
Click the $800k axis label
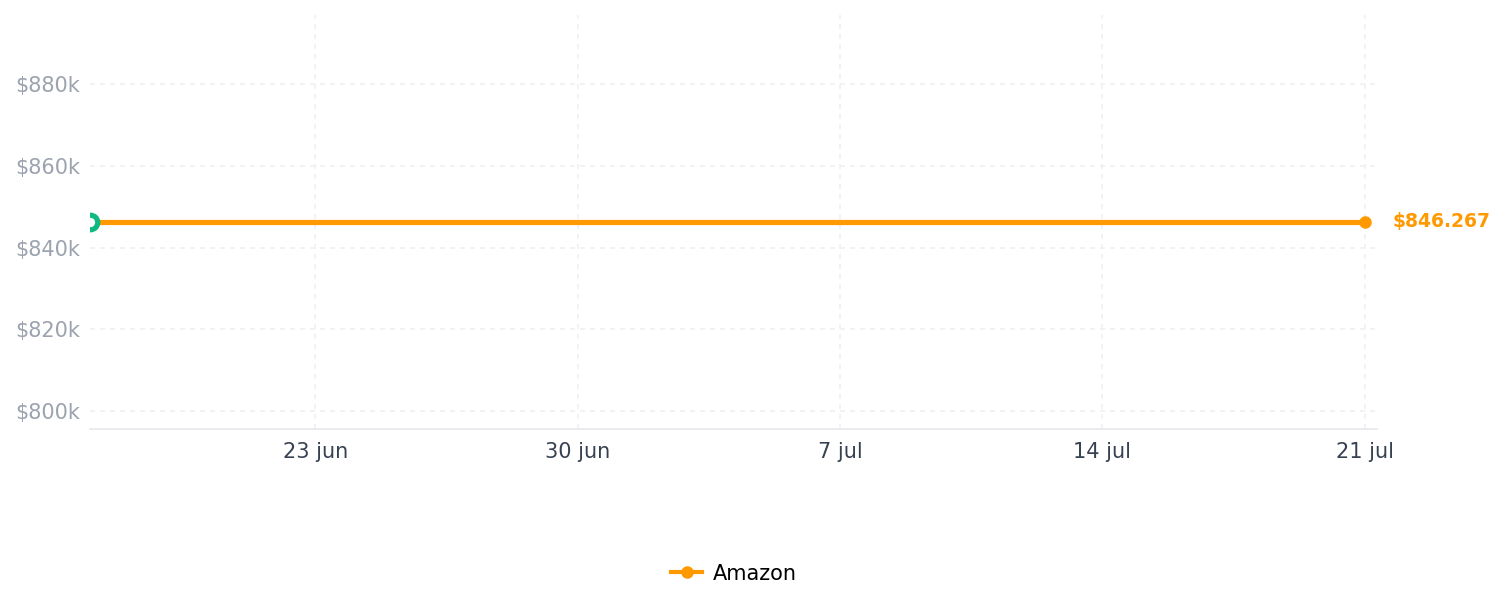tap(47, 412)
